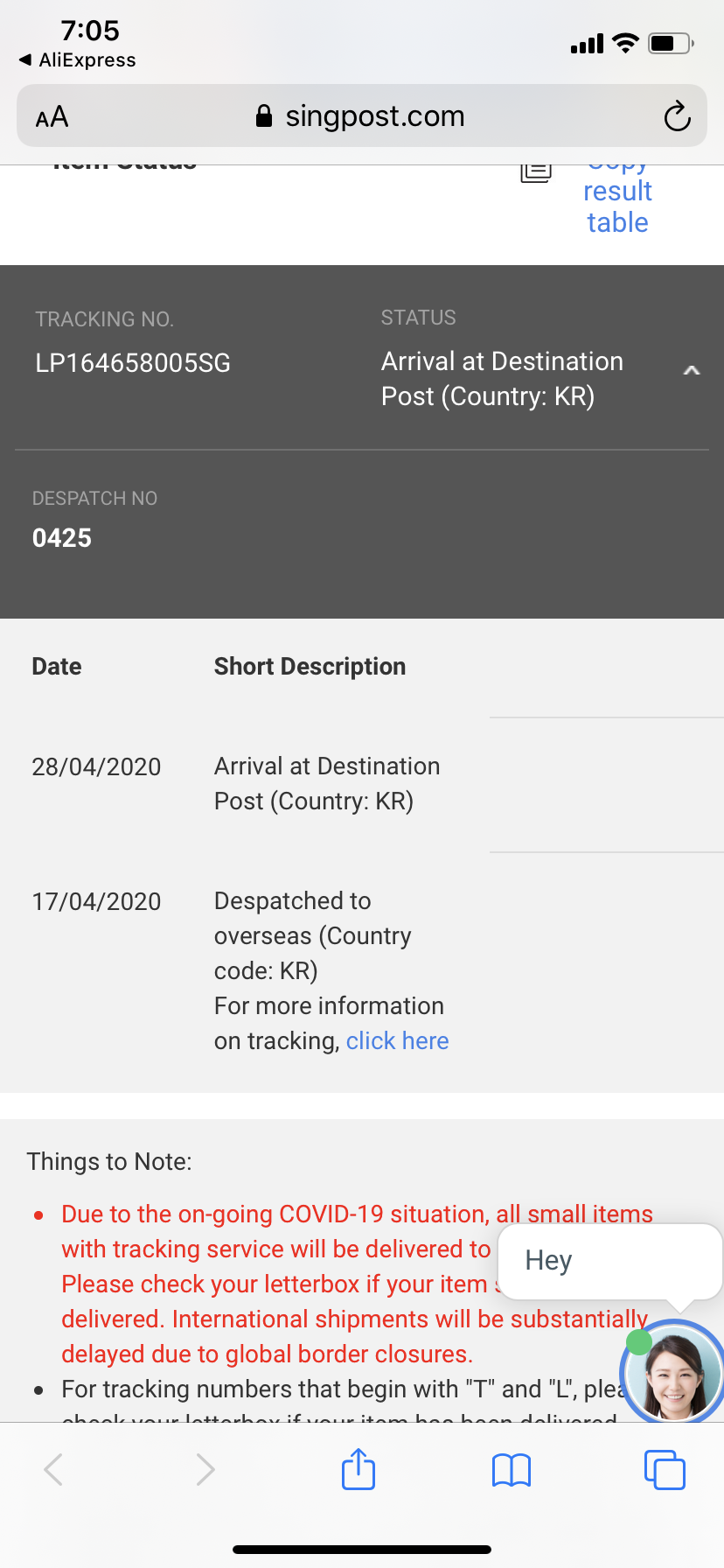Tap the Safari share icon
The width and height of the screenshot is (724, 1568).
point(359,1469)
